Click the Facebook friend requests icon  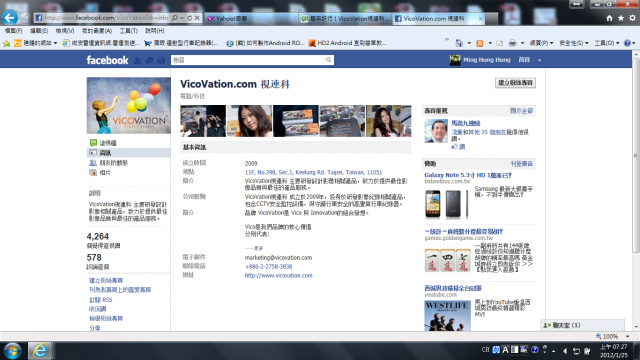coord(138,60)
